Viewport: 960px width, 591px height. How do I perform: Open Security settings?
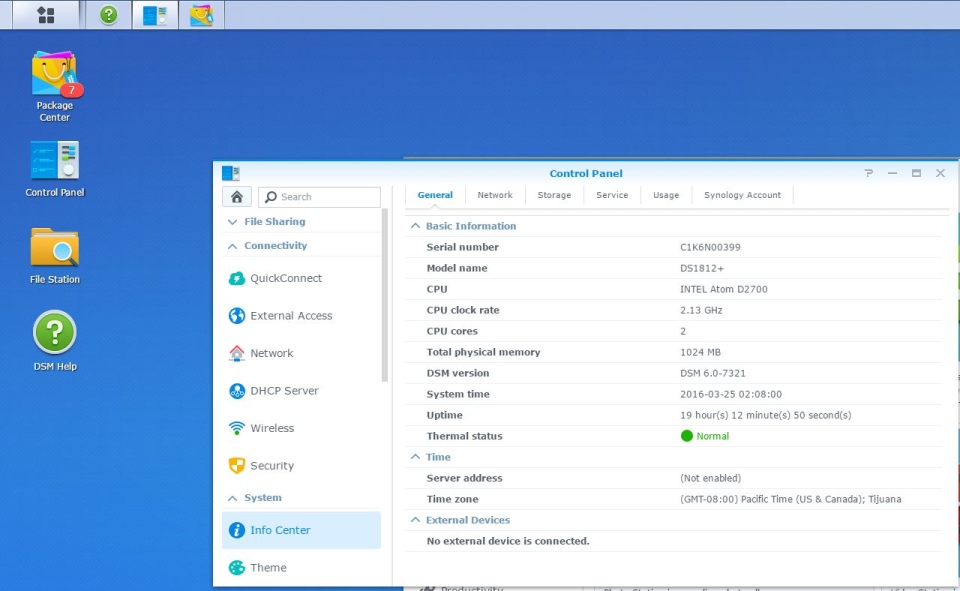(x=301, y=465)
